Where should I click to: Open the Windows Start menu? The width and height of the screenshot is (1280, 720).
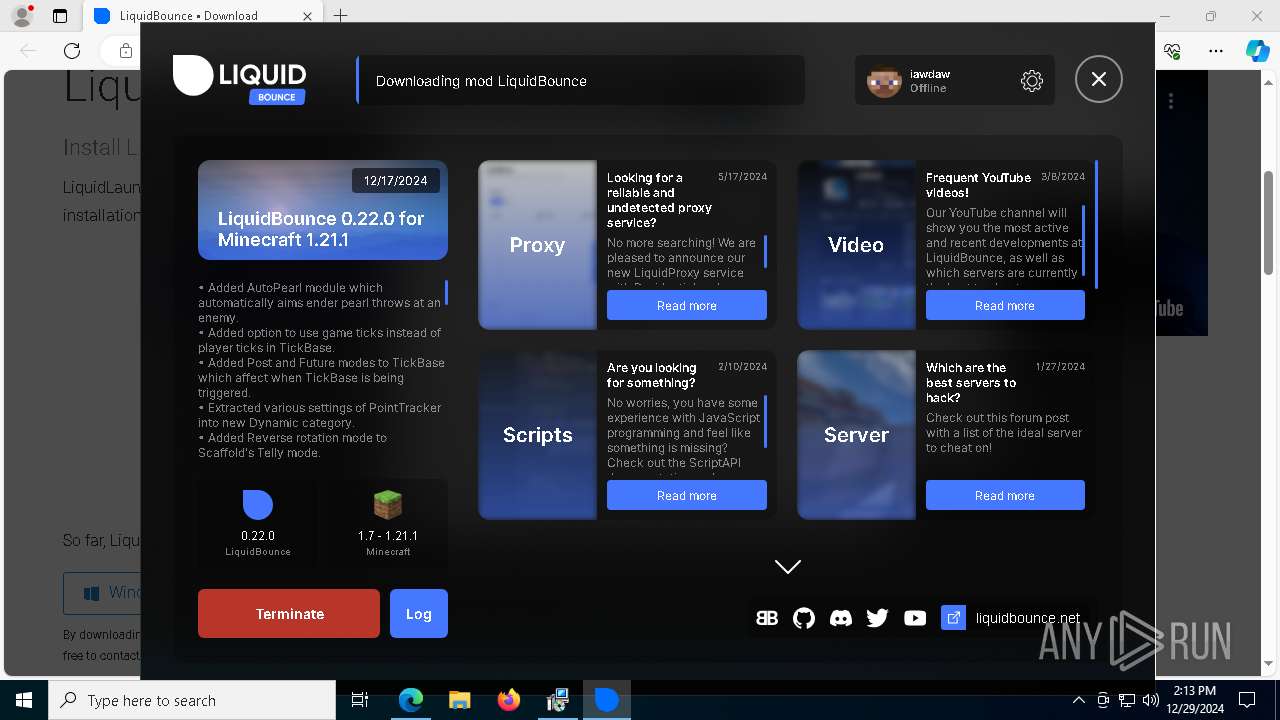[24, 700]
